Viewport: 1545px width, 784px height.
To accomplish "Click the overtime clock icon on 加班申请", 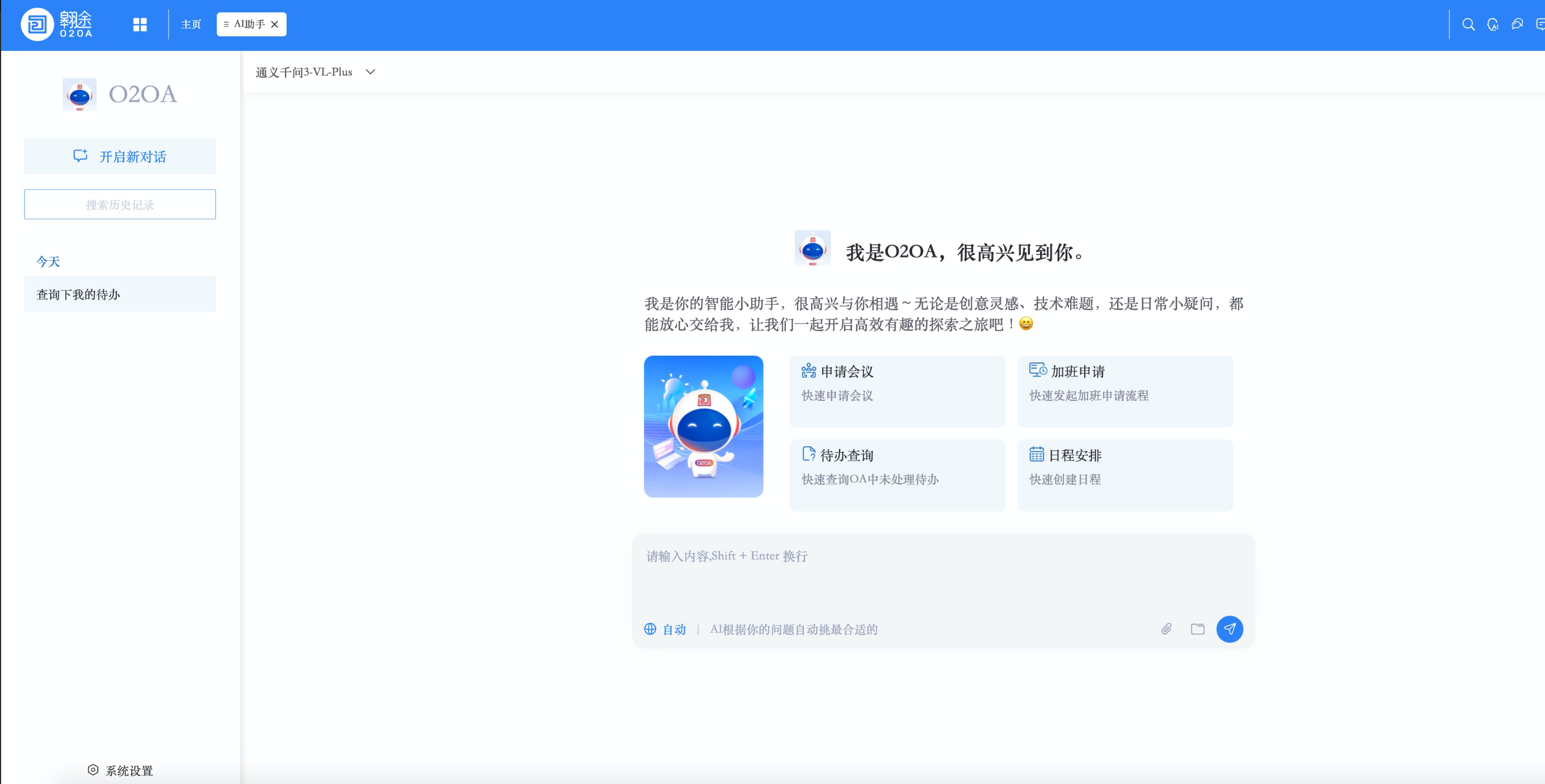I will pyautogui.click(x=1038, y=370).
